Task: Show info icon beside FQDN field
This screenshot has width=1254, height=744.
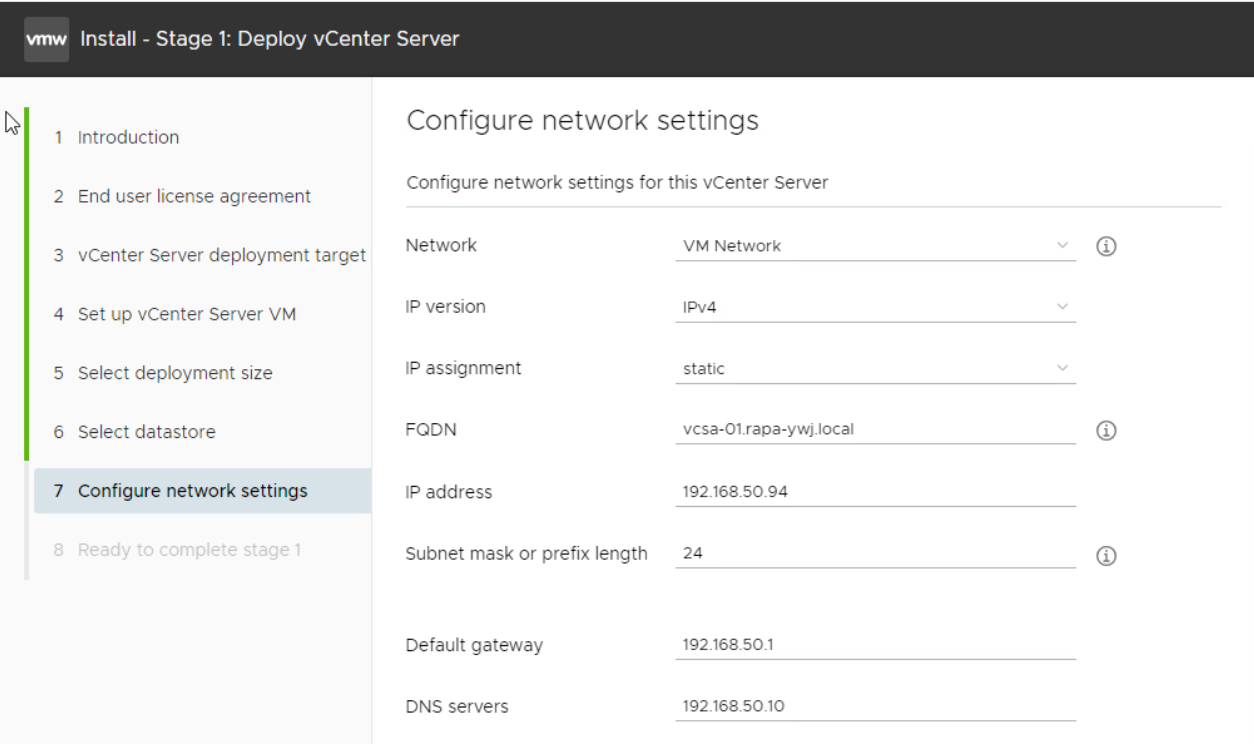Action: [1106, 431]
